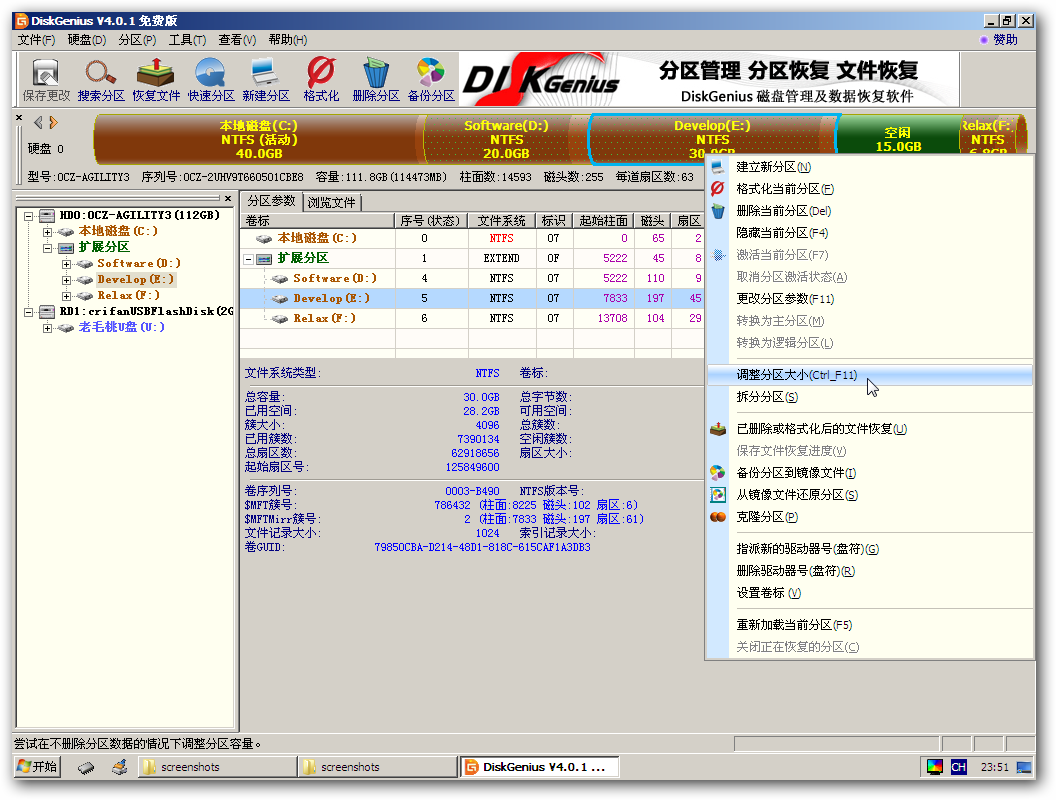Viewport: 1056px width, 800px height.
Task: Select the green 空闲 15.0GB free space block
Action: [898, 135]
